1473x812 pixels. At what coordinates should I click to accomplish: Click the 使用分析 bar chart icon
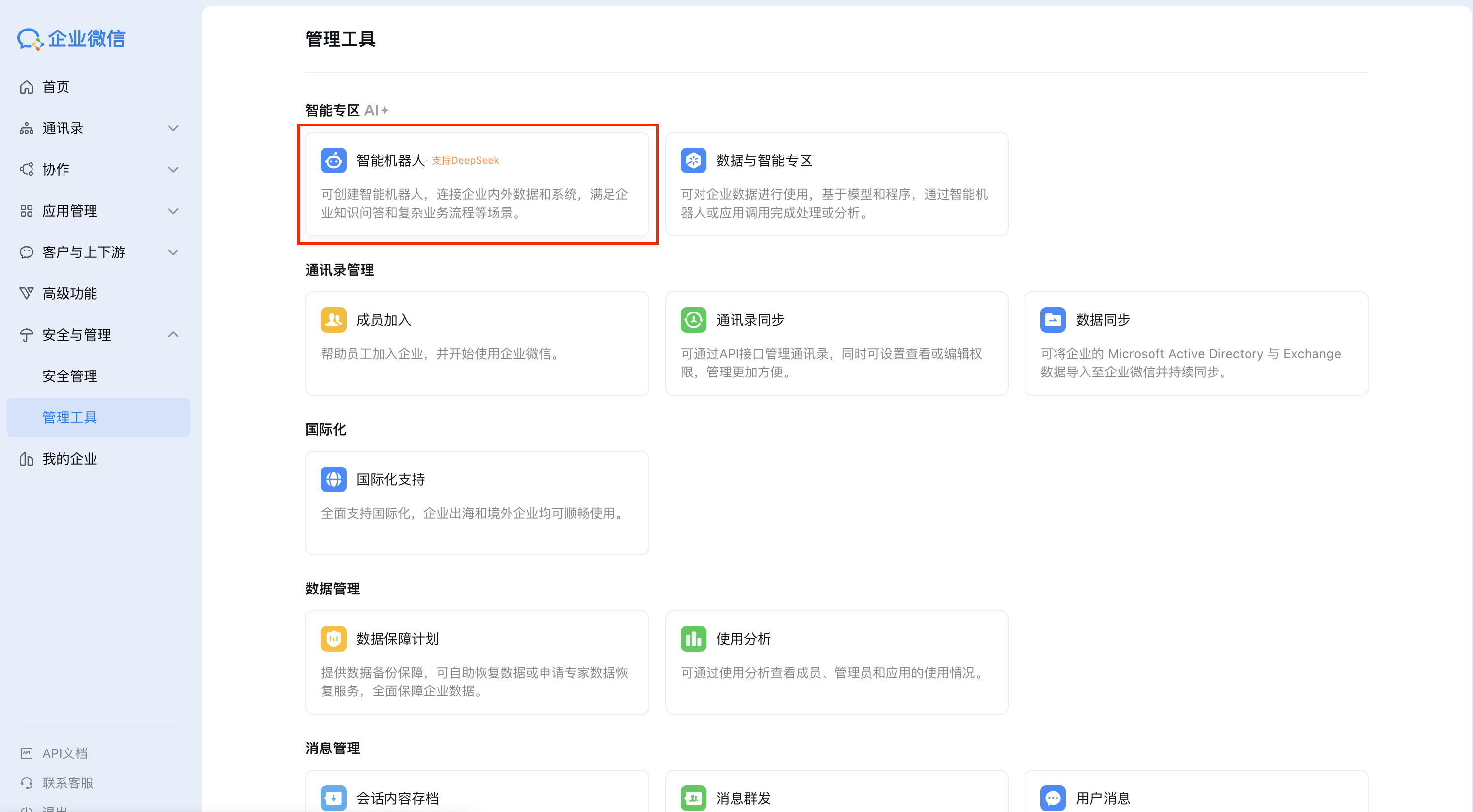point(693,638)
